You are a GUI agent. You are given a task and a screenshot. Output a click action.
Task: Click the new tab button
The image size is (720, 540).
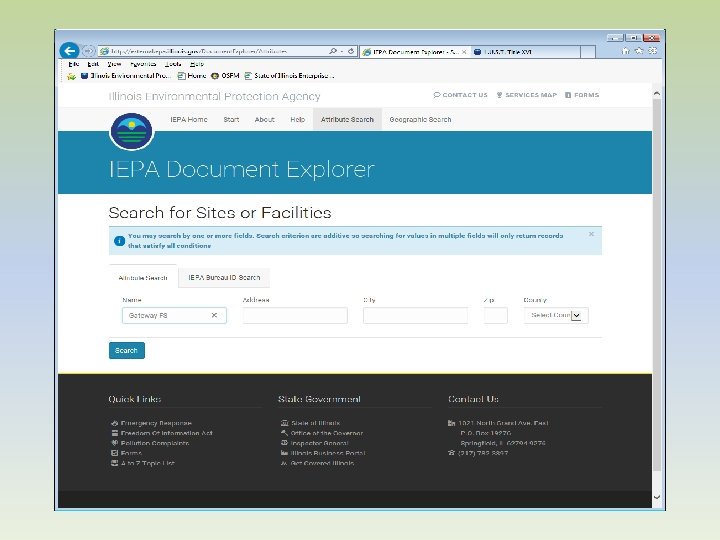pyautogui.click(x=588, y=52)
